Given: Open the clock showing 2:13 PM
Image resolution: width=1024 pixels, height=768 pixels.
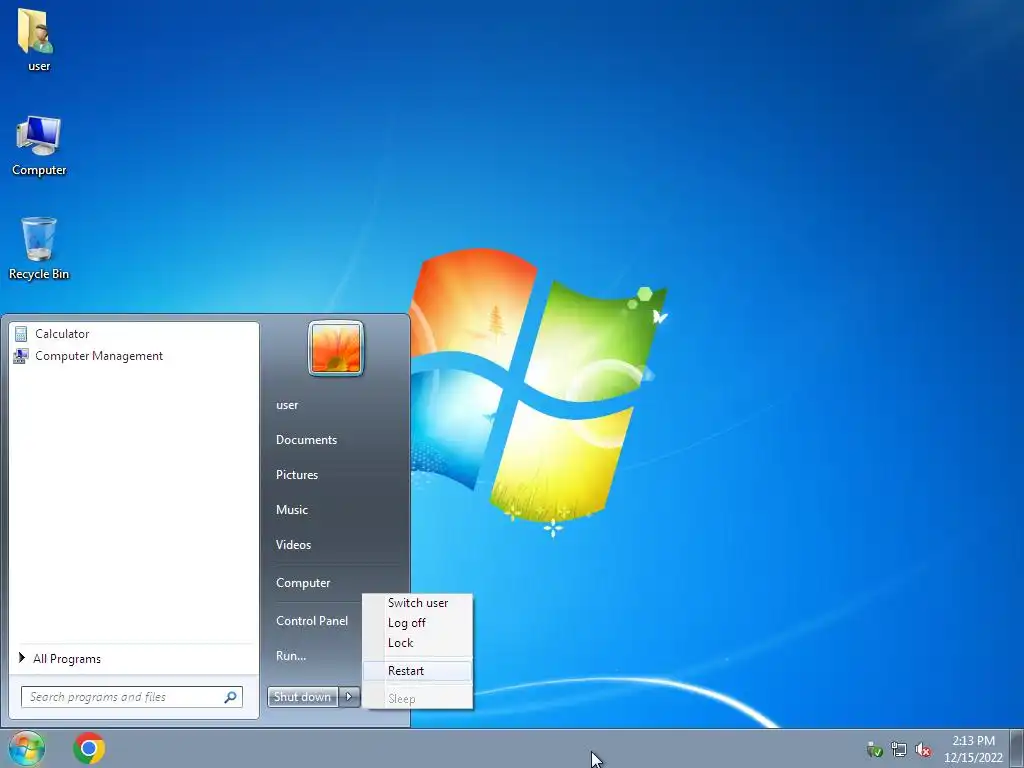Looking at the screenshot, I should pyautogui.click(x=973, y=749).
